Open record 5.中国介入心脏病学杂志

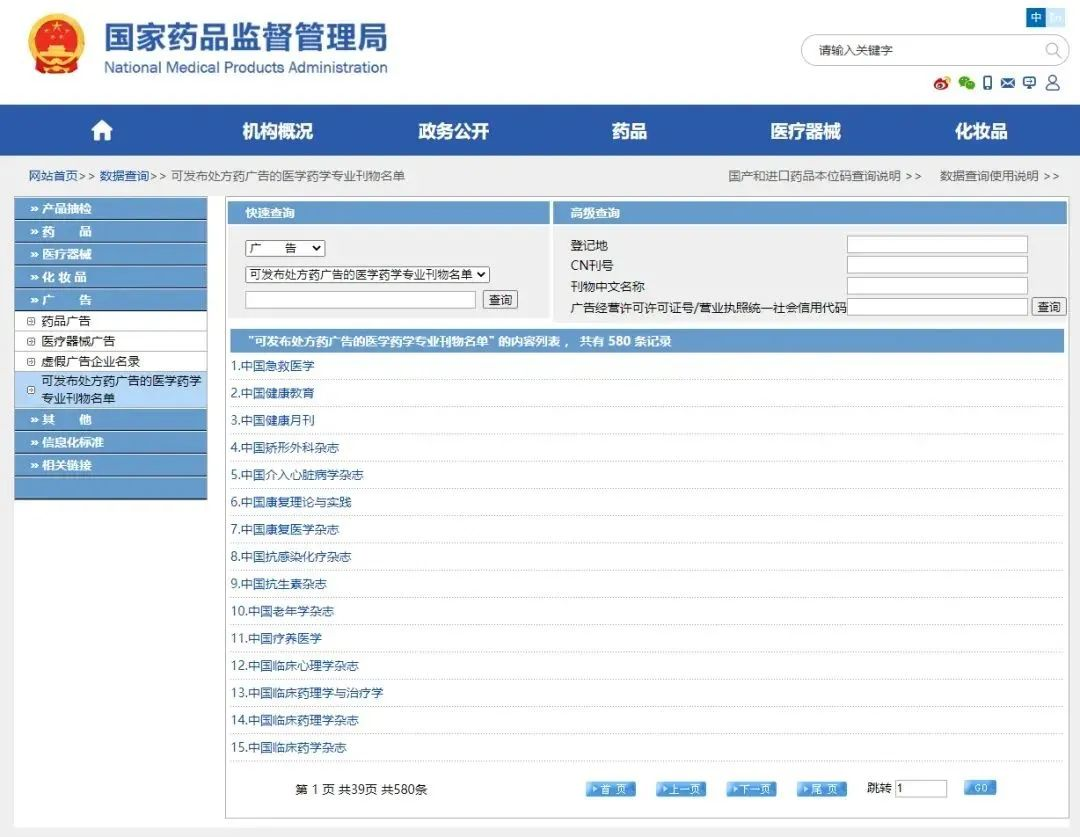click(297, 475)
